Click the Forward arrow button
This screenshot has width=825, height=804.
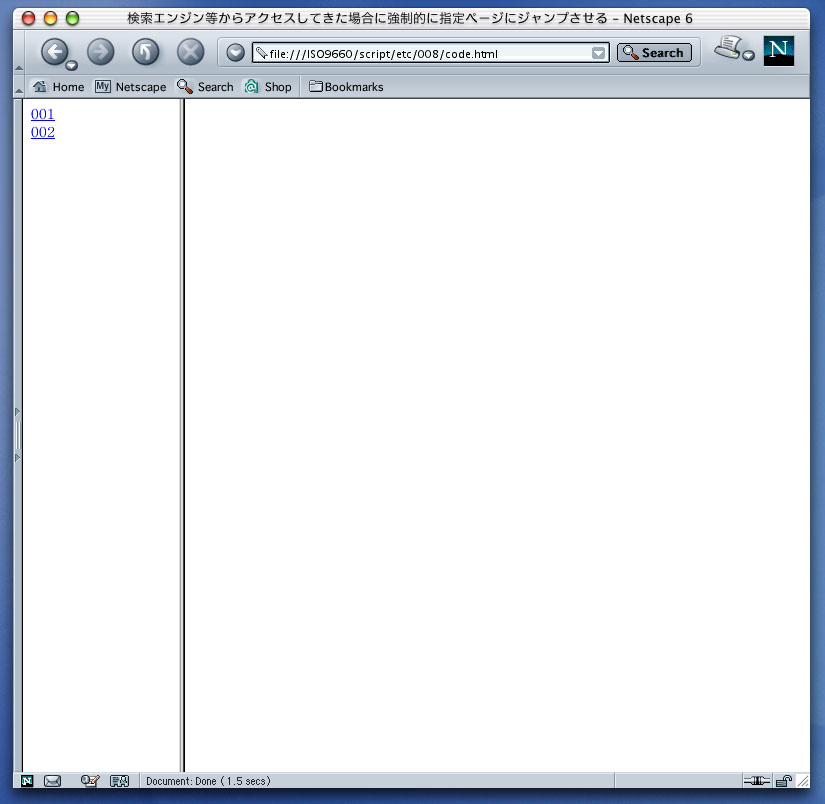(100, 52)
